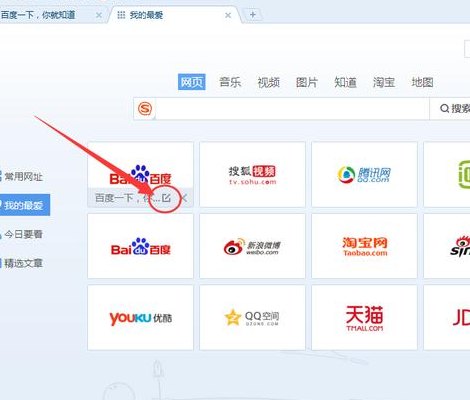Select the 网页 search category

(192, 82)
